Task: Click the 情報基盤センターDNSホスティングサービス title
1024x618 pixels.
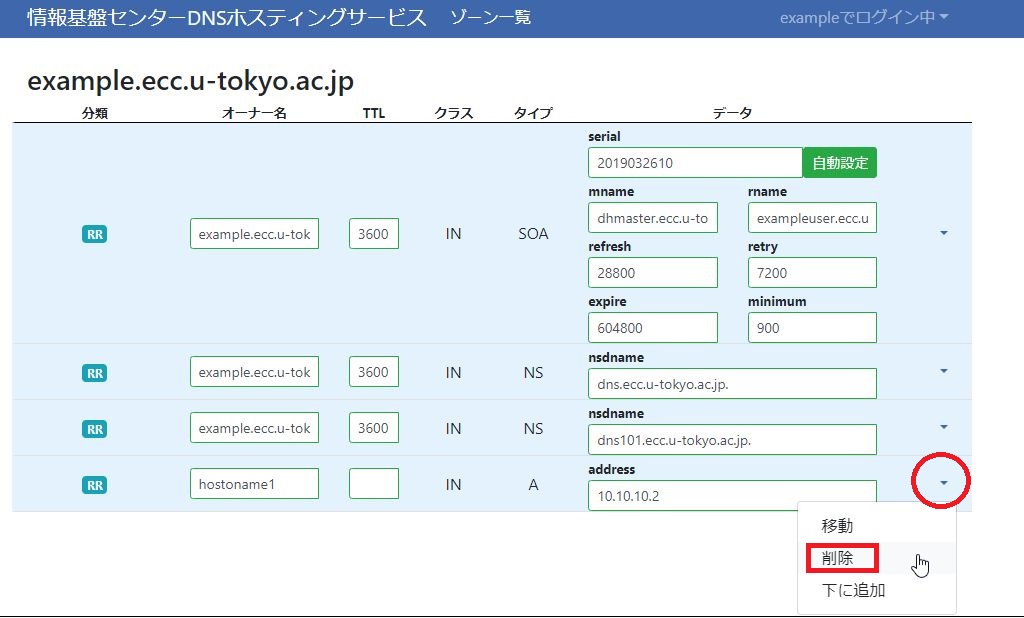Action: (227, 18)
